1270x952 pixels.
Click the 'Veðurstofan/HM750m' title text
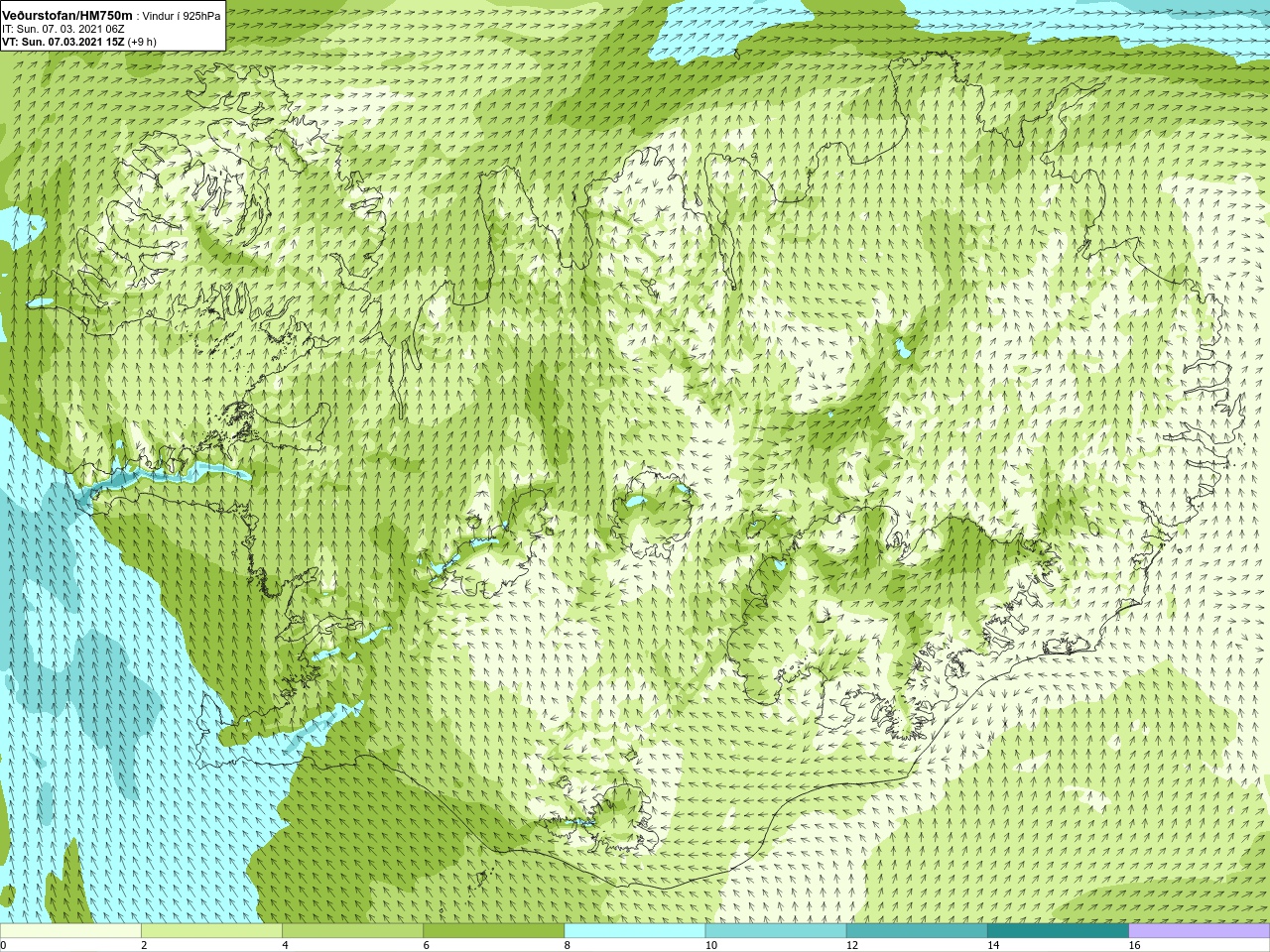coord(67,16)
